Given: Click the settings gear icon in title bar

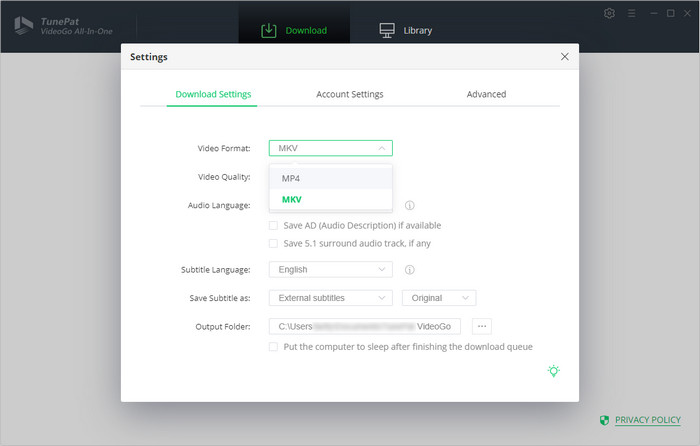Looking at the screenshot, I should (x=609, y=13).
